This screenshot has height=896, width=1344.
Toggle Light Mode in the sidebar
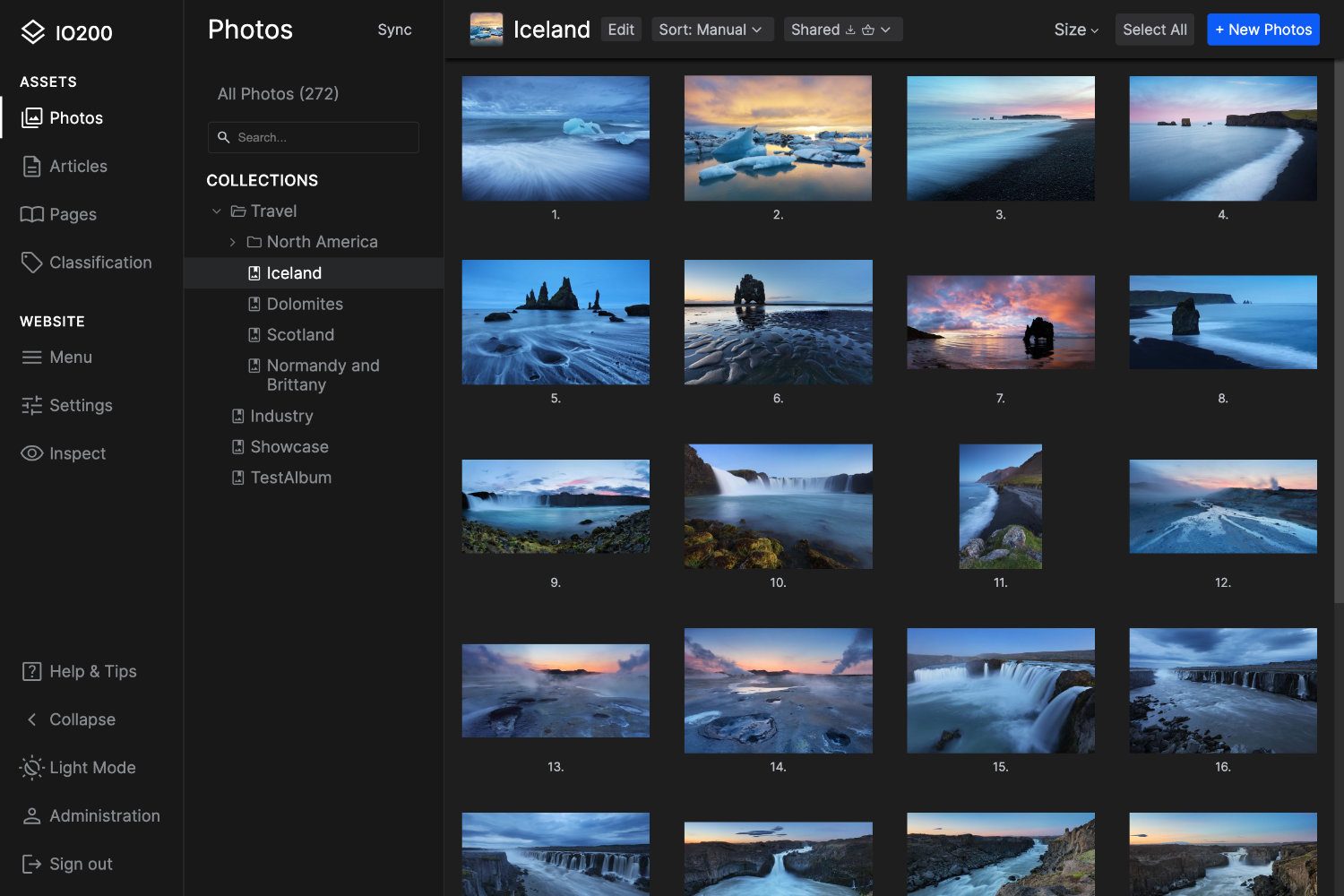click(x=76, y=768)
